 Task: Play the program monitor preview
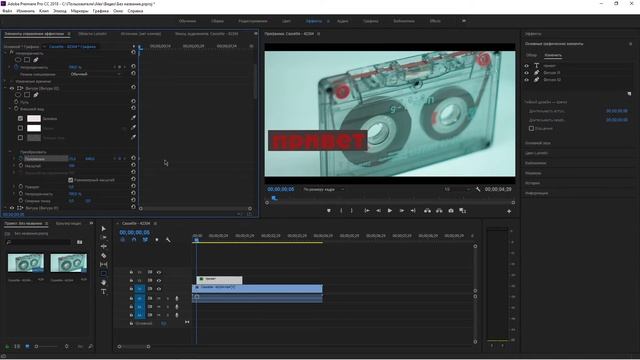390,211
